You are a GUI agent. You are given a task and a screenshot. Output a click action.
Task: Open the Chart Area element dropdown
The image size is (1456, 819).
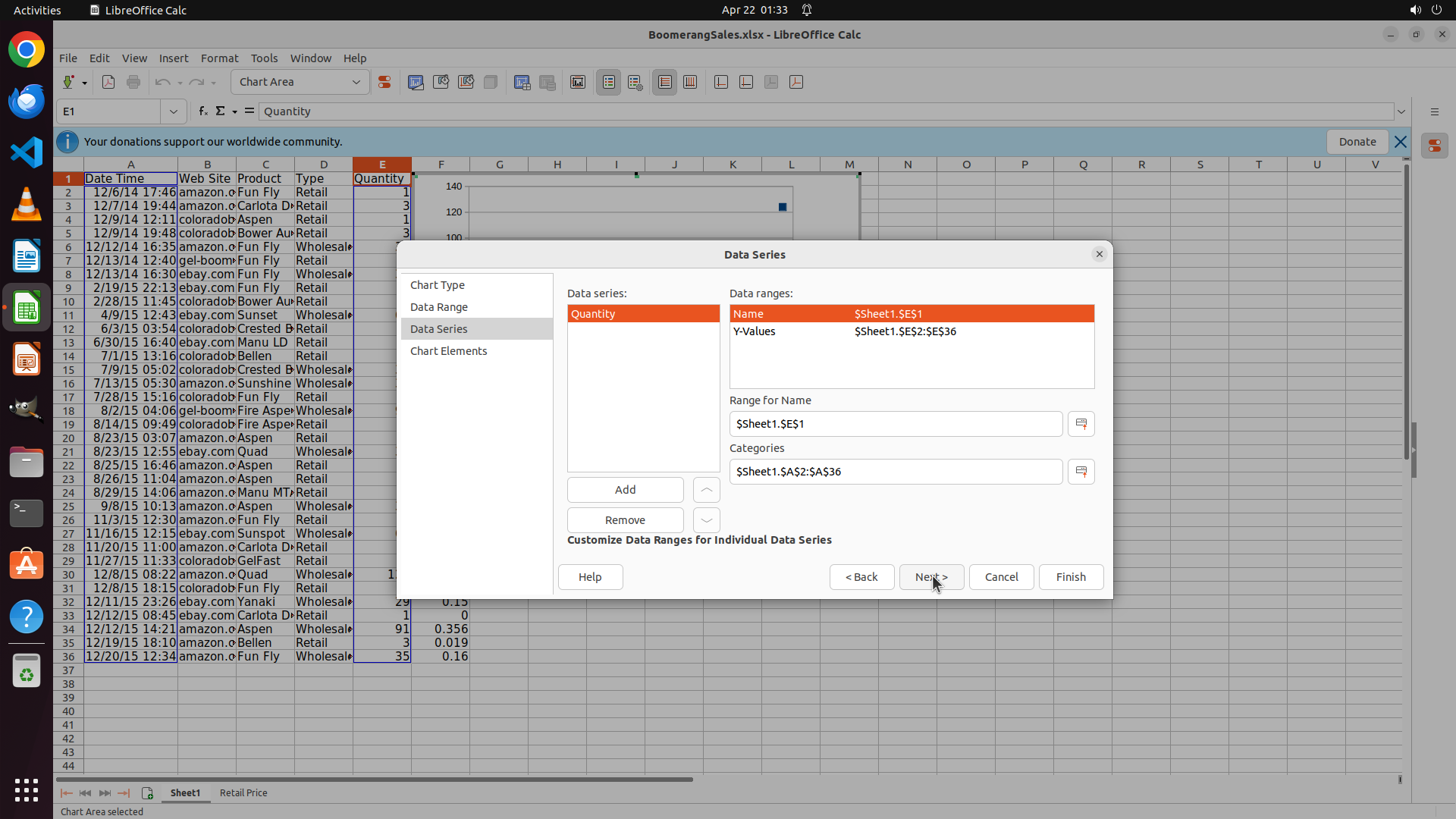[356, 82]
